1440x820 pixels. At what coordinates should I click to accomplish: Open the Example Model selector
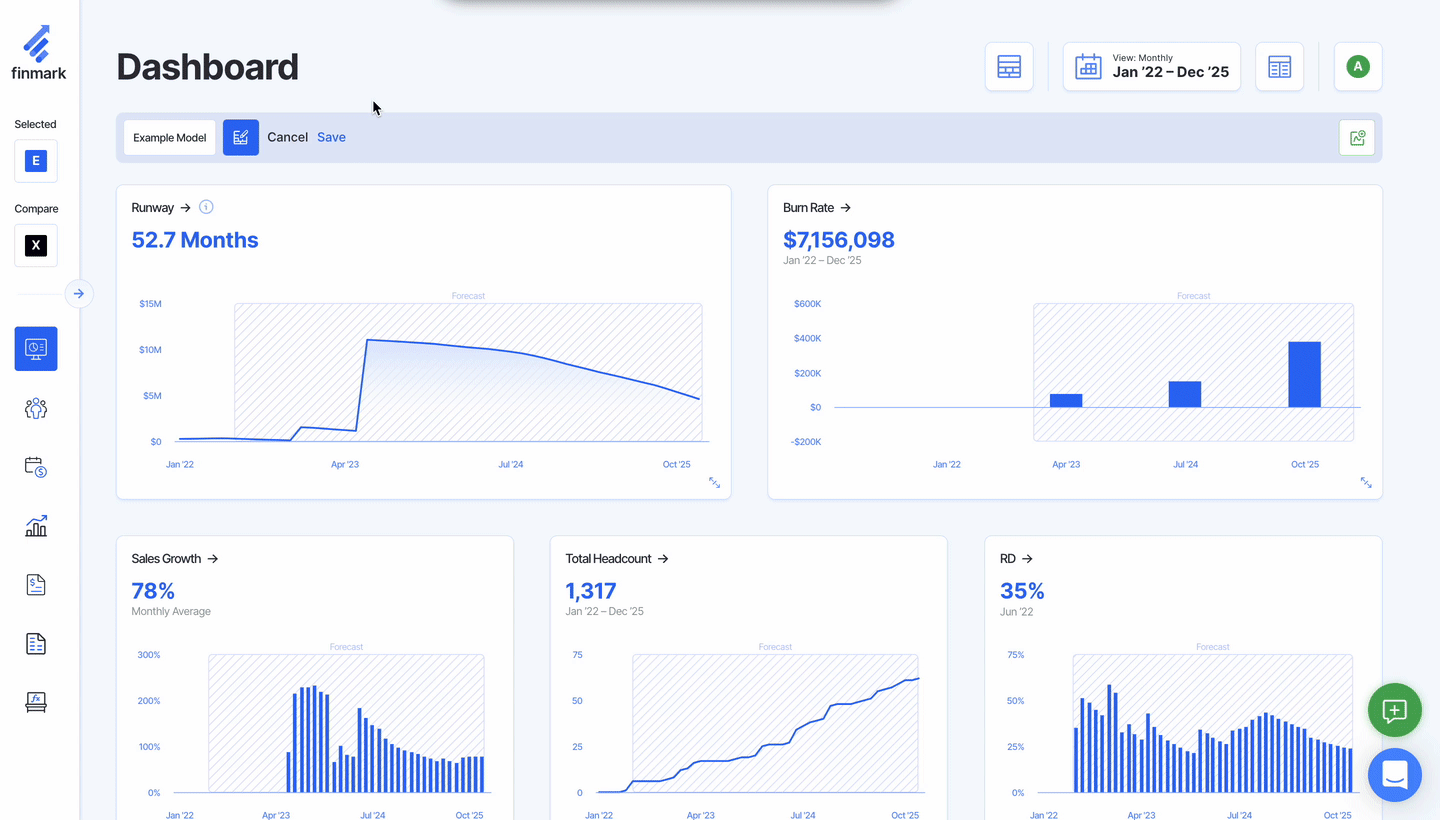pyautogui.click(x=170, y=138)
